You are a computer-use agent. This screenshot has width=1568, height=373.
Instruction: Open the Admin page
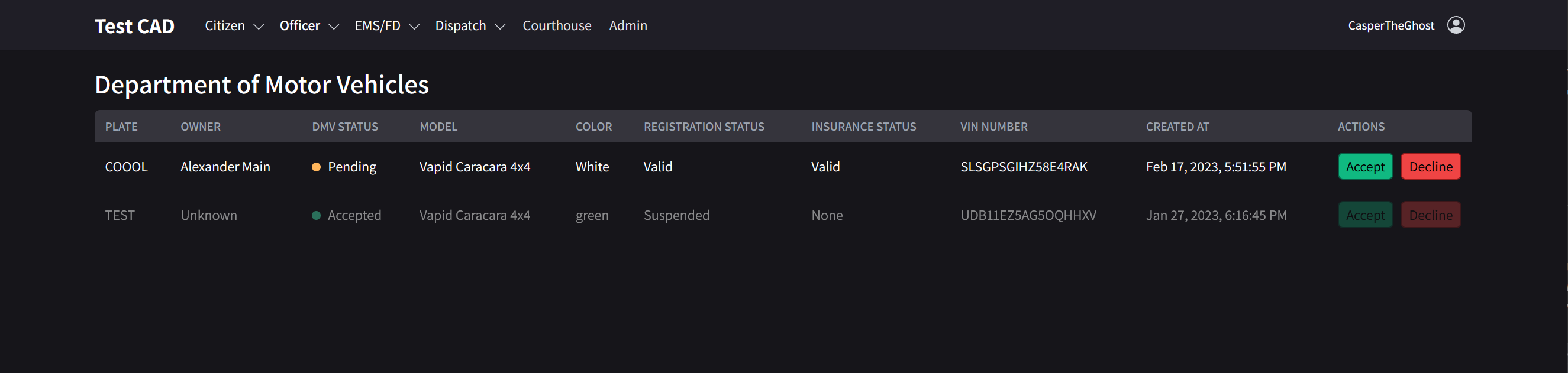(628, 25)
